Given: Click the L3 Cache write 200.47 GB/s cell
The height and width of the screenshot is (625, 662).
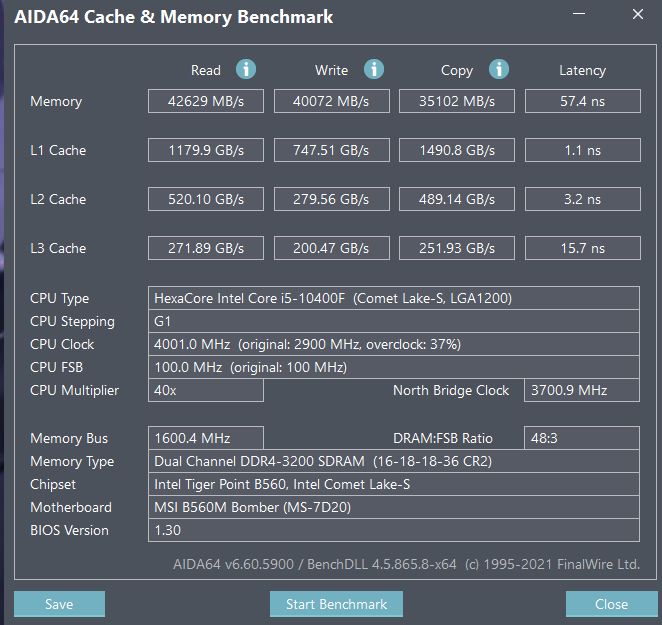Looking at the screenshot, I should tap(331, 248).
